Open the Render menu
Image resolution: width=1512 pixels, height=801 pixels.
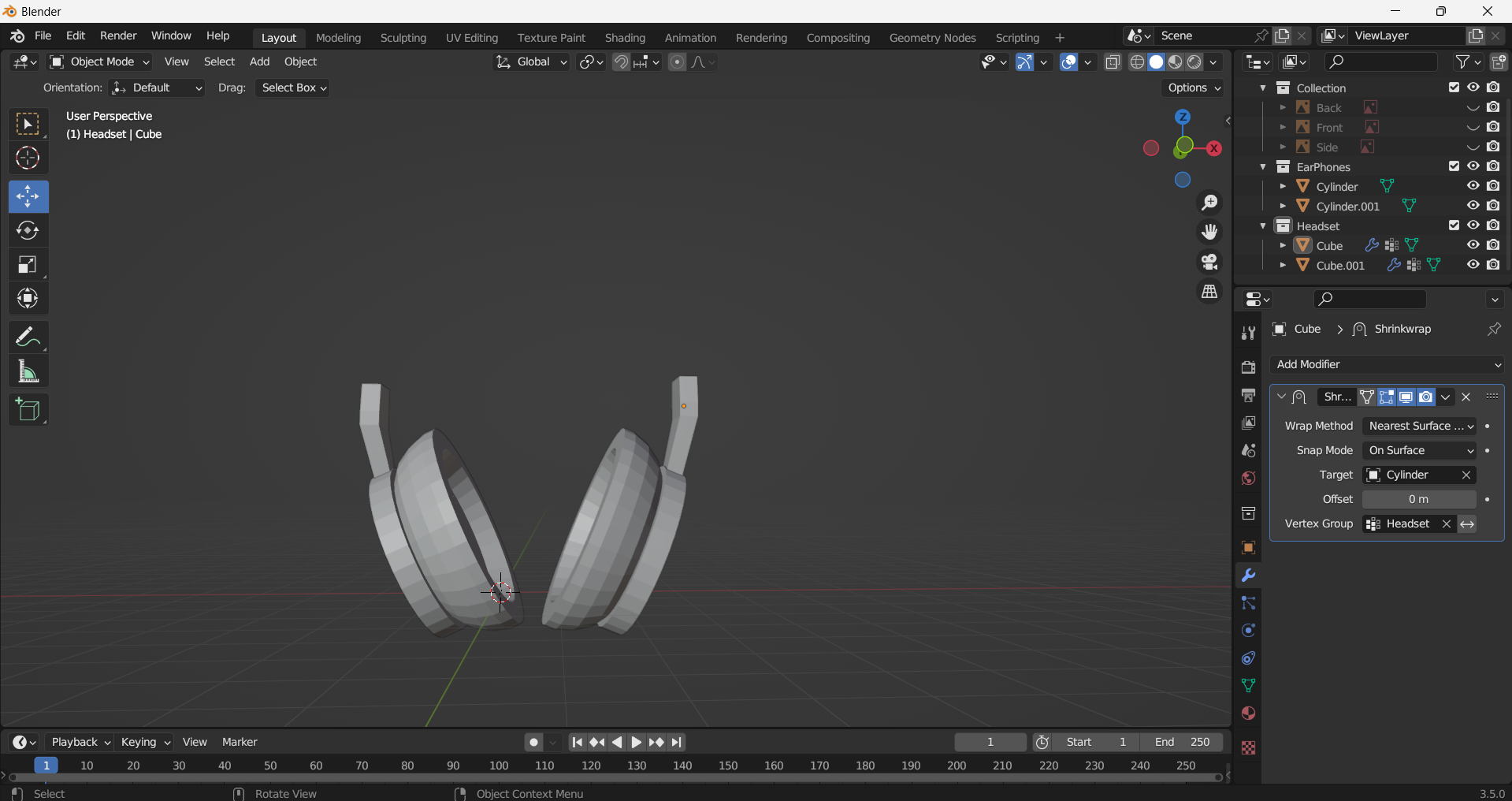click(118, 36)
